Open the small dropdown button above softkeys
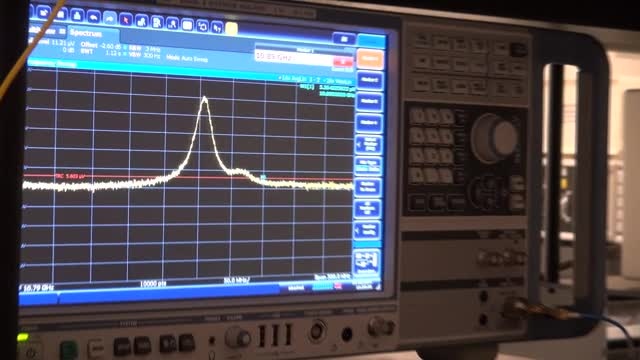This screenshot has height=360, width=640. 344,39
